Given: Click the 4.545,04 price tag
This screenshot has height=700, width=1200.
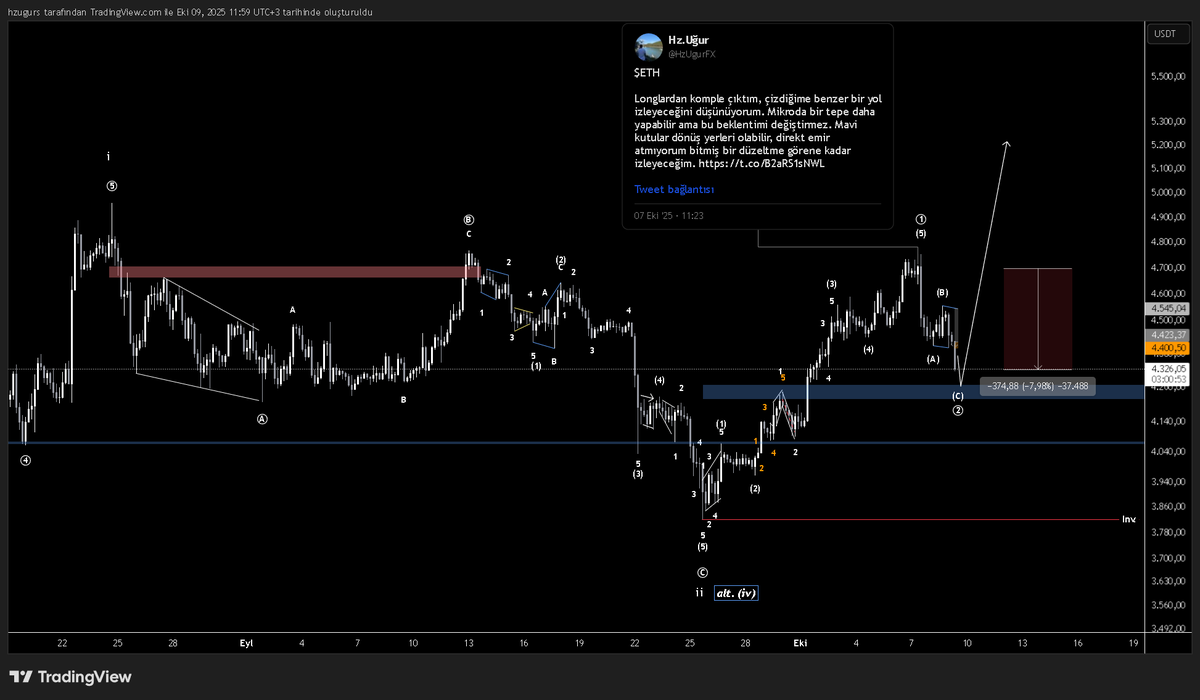Looking at the screenshot, I should pos(1167,308).
